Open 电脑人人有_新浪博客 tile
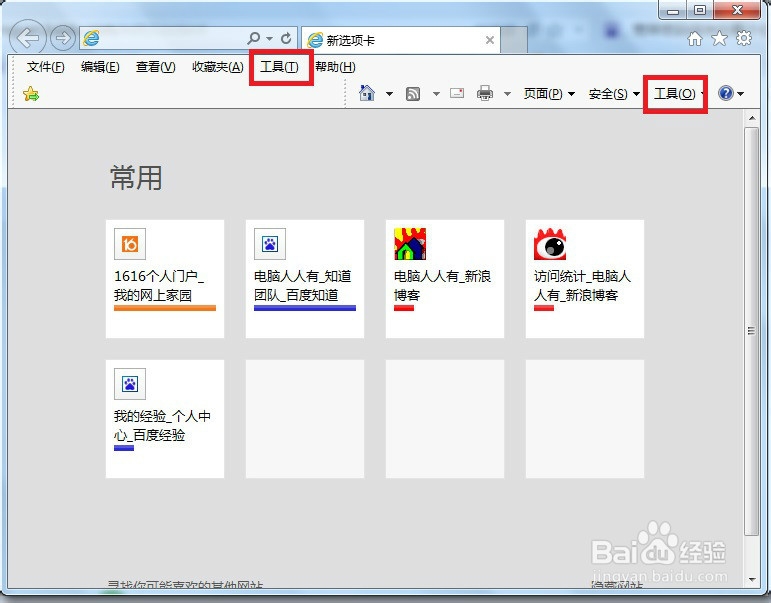 (x=445, y=279)
